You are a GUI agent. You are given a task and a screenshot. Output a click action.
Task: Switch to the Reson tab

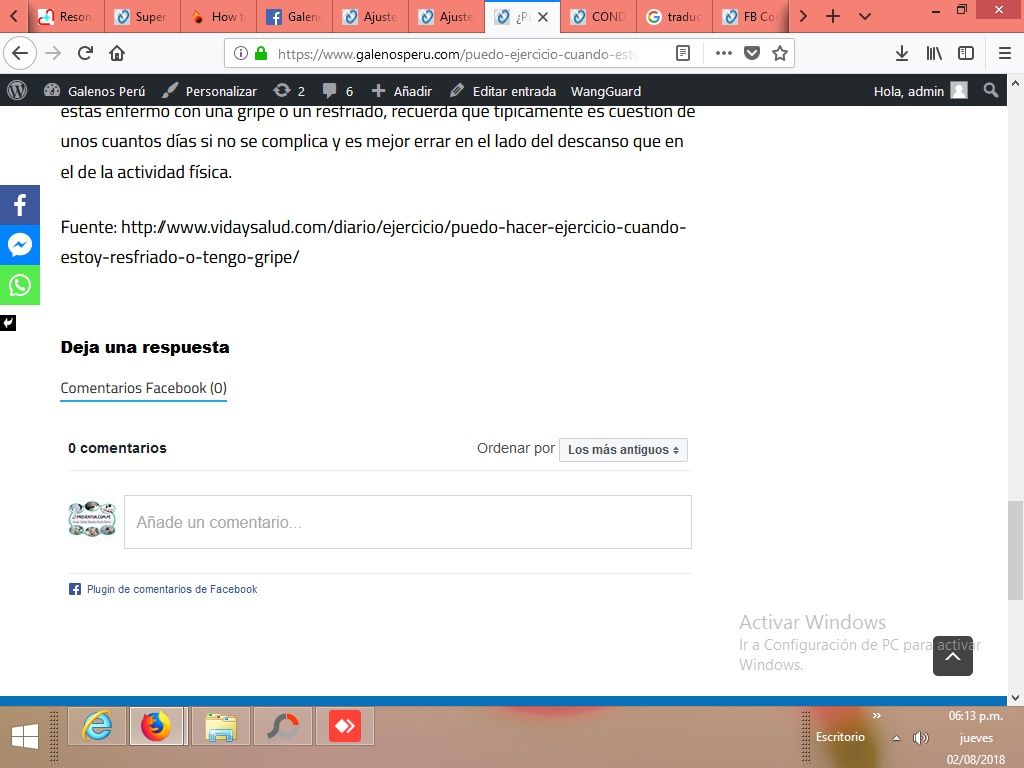(x=65, y=17)
